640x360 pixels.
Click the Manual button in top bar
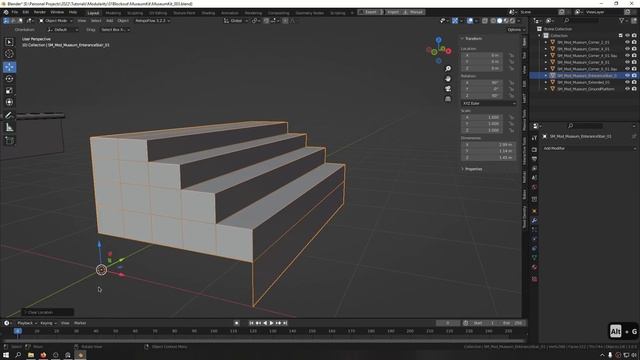pyautogui.click(x=414, y=12)
